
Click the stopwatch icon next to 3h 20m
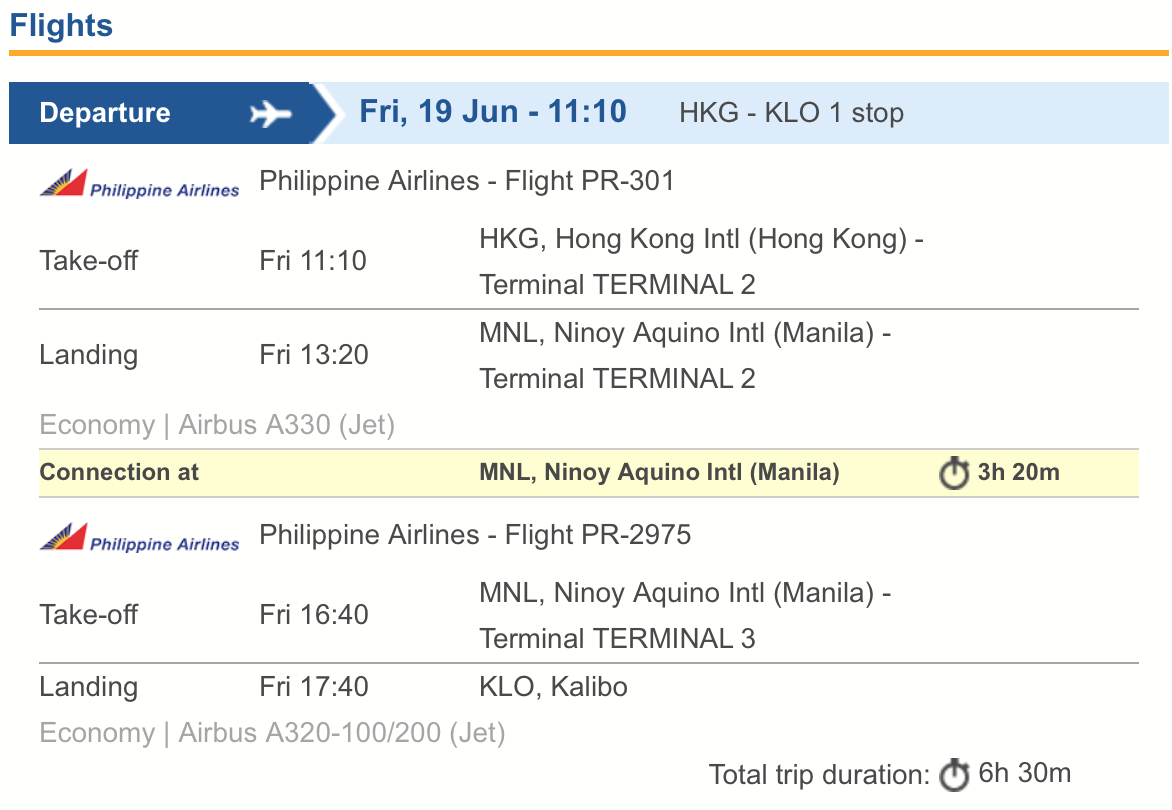click(x=954, y=473)
